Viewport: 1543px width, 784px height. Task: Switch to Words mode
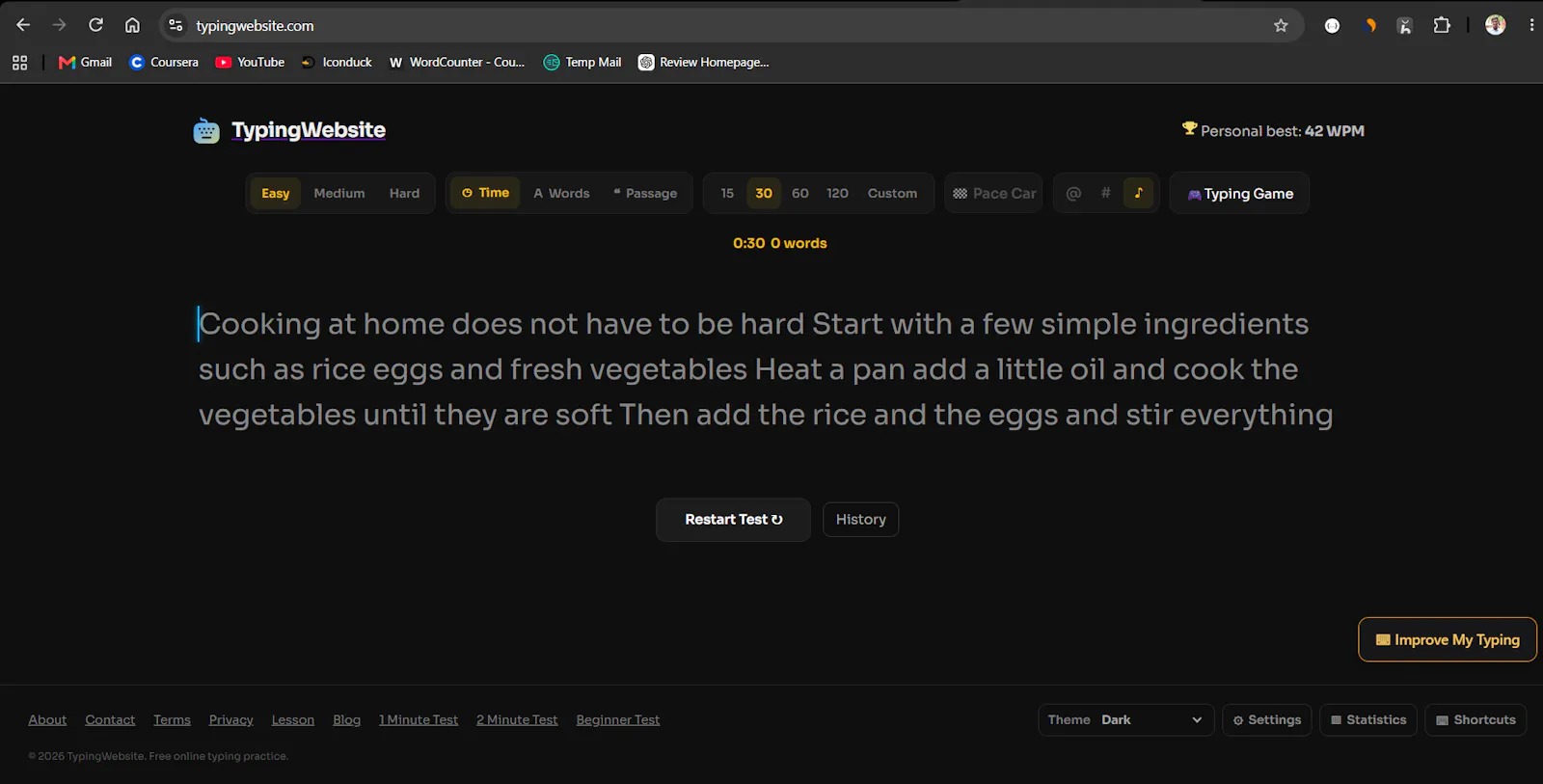(x=561, y=193)
